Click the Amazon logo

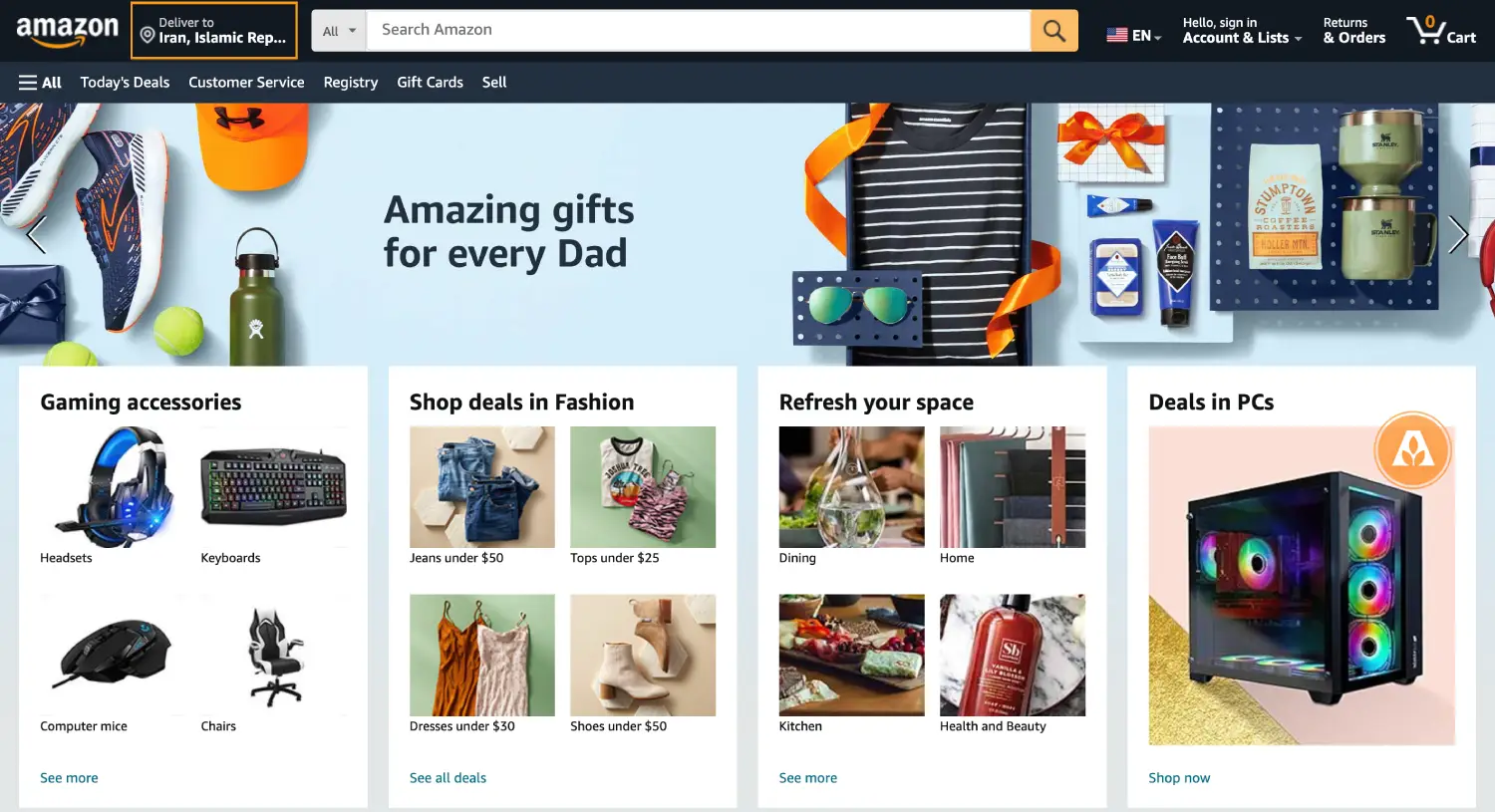tap(67, 31)
